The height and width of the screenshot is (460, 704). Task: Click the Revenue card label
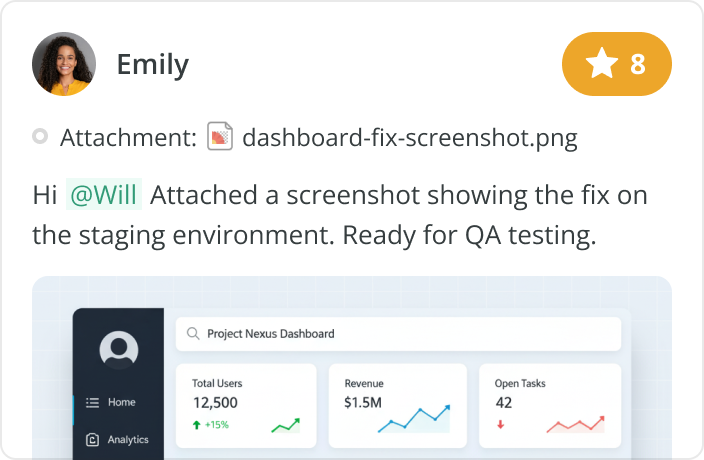[x=364, y=383]
